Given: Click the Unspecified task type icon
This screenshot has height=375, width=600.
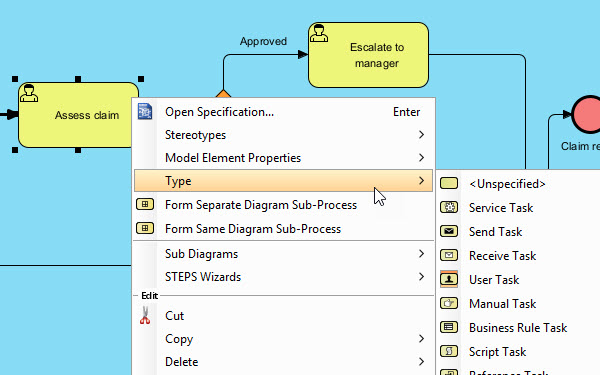Looking at the screenshot, I should (x=449, y=183).
